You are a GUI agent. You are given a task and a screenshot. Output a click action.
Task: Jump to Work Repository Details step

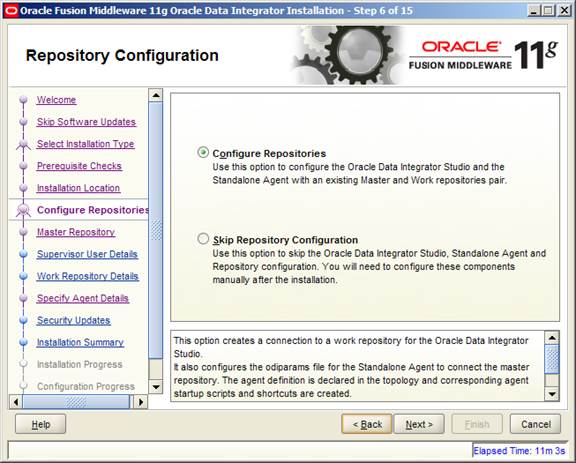[x=88, y=276]
